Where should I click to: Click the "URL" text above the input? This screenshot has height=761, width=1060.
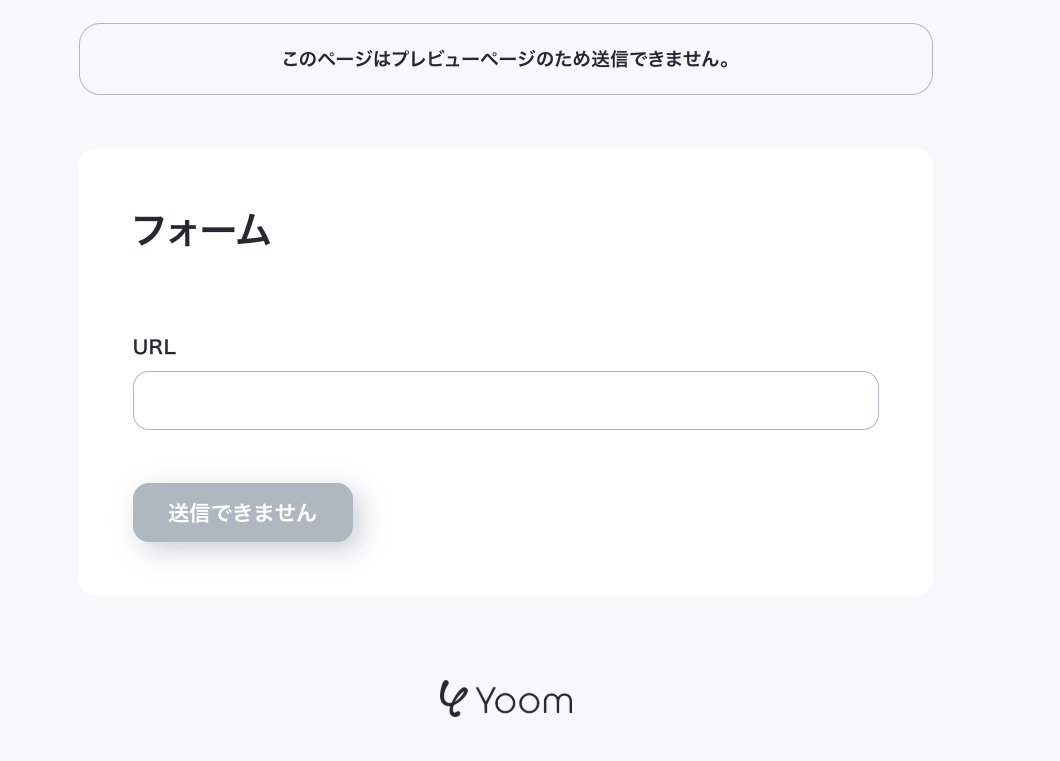154,347
